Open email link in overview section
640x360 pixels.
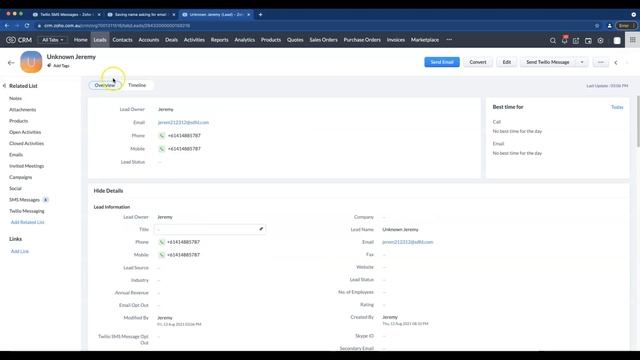point(183,122)
